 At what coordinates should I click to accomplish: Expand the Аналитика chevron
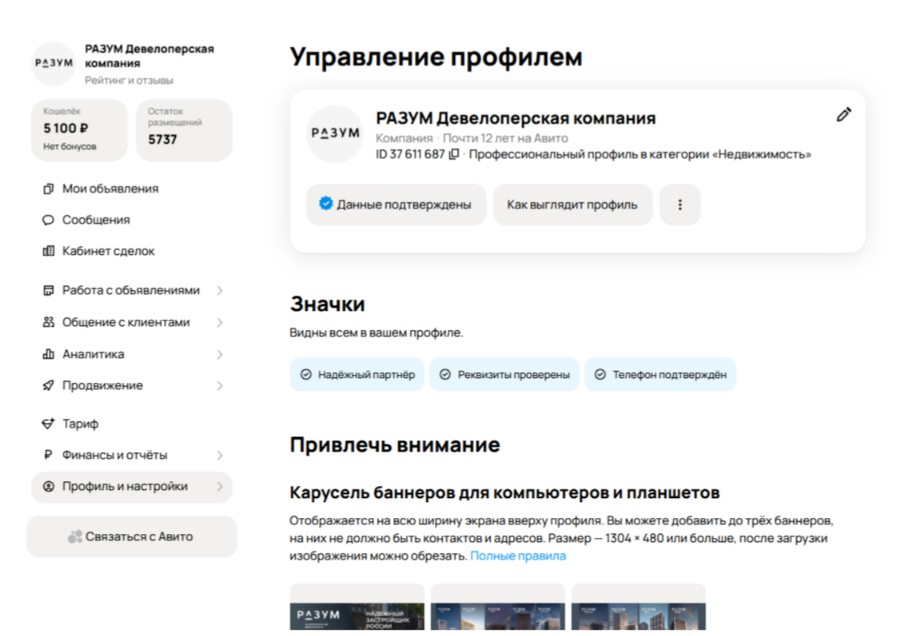tap(220, 355)
